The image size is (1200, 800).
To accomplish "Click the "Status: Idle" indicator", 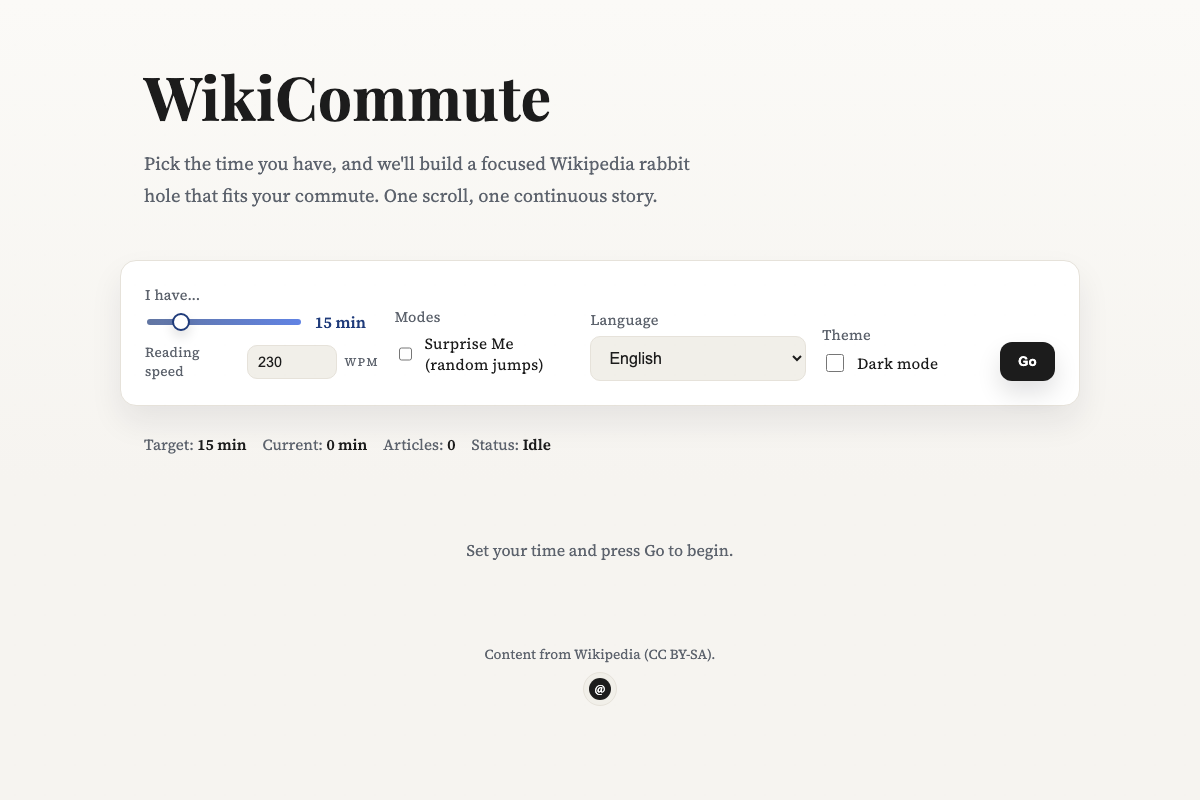I will click(511, 445).
